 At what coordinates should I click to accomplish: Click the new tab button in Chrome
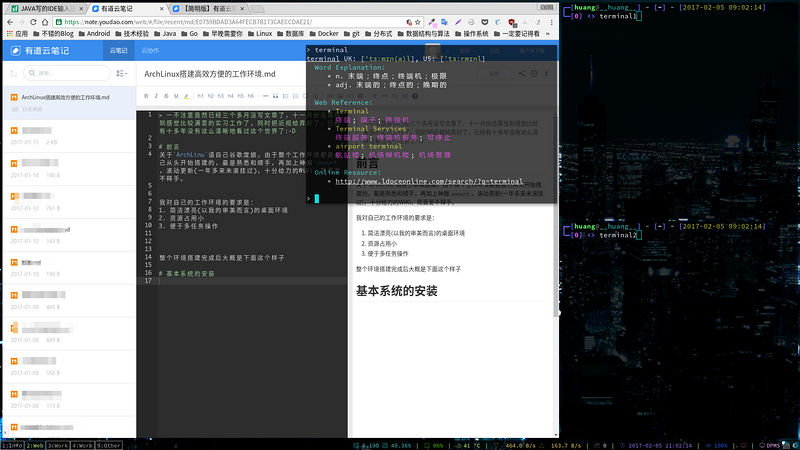click(258, 9)
